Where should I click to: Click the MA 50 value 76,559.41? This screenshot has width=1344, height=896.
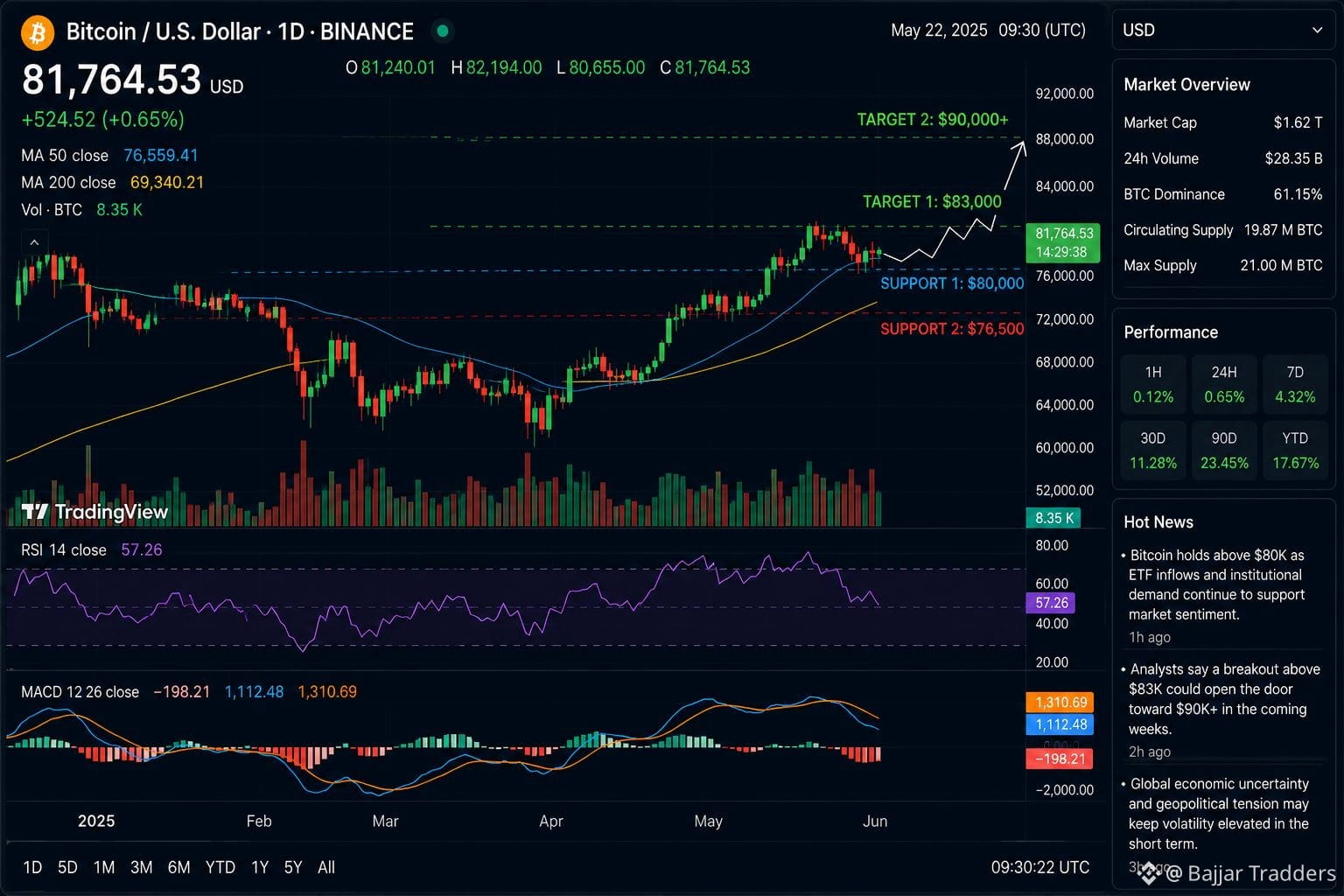[161, 155]
